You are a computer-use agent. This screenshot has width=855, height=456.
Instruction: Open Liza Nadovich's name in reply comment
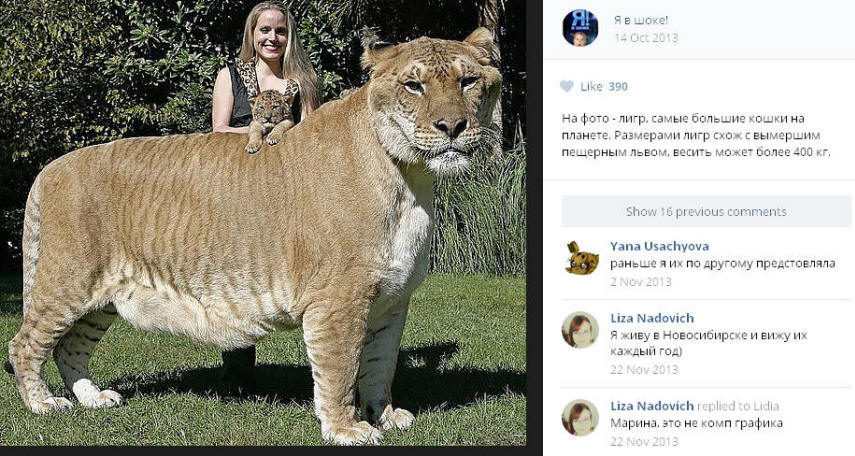[x=652, y=406]
